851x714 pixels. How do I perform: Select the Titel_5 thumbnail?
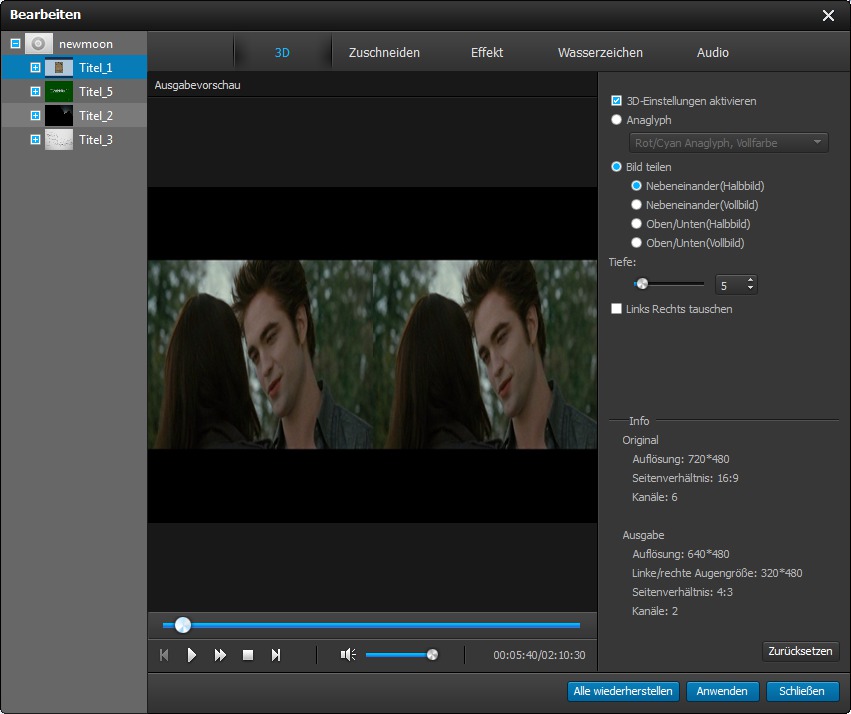59,91
